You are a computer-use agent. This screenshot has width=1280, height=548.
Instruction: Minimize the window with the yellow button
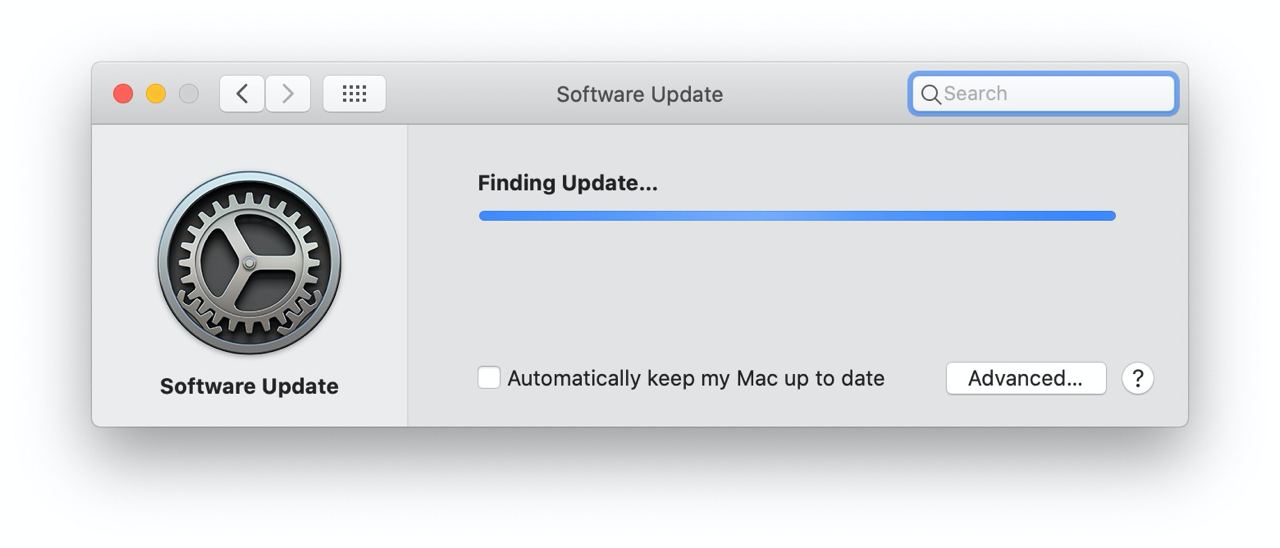(156, 94)
